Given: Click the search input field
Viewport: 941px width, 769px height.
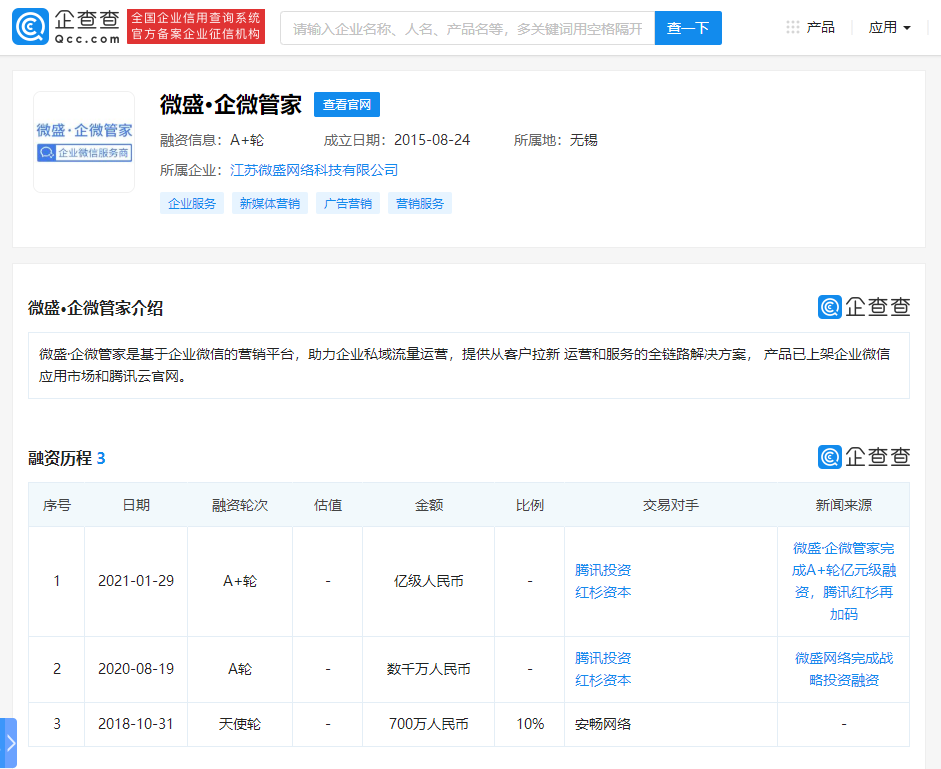Looking at the screenshot, I should tap(467, 28).
